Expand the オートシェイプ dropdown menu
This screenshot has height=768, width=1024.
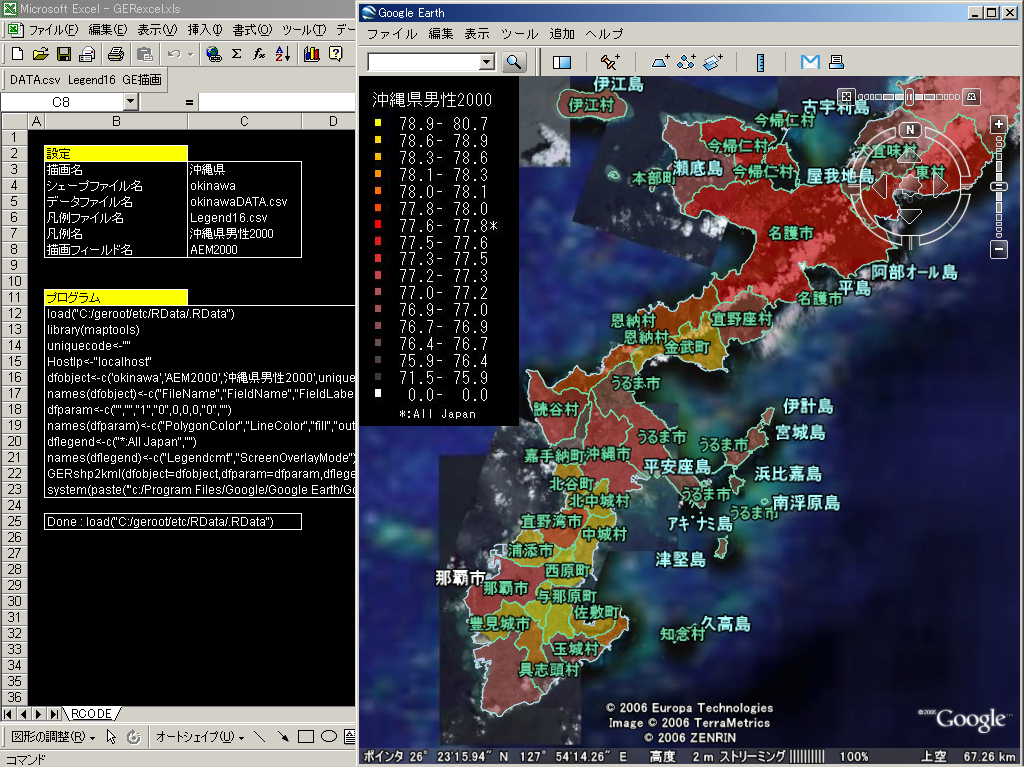[x=199, y=737]
